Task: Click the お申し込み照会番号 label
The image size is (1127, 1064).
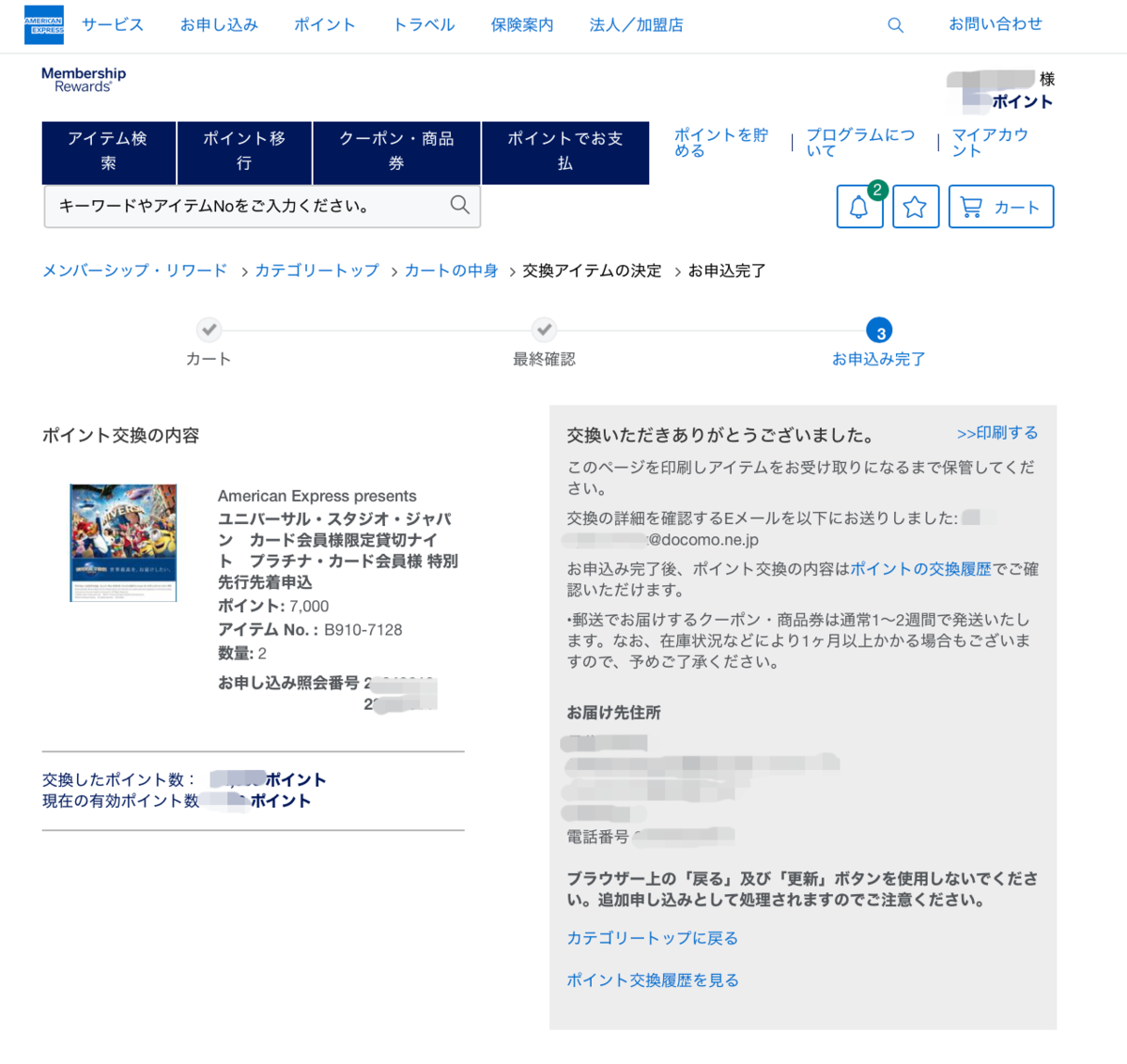Action: click(x=288, y=683)
